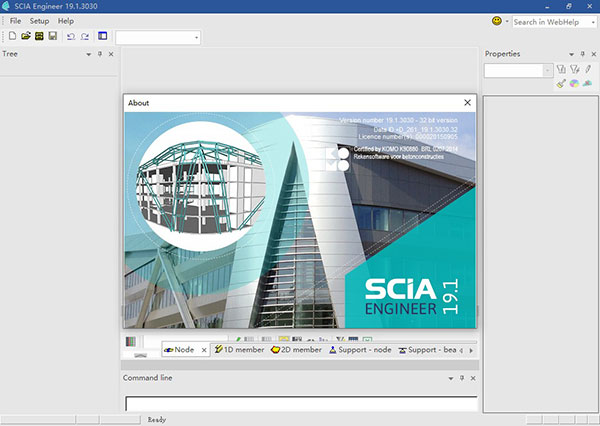Close the About dialog
The height and width of the screenshot is (426, 600).
(x=467, y=102)
